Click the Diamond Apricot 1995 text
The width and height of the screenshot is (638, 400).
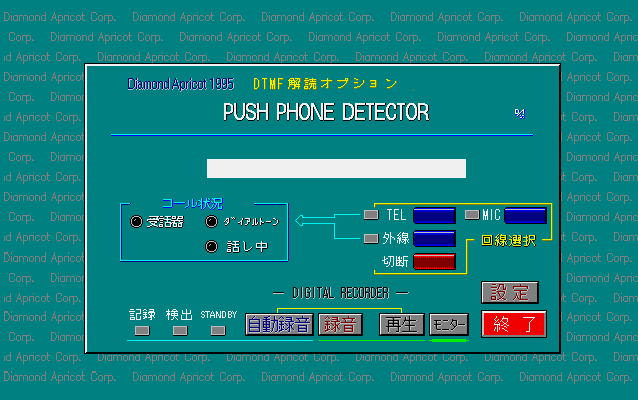[x=181, y=84]
